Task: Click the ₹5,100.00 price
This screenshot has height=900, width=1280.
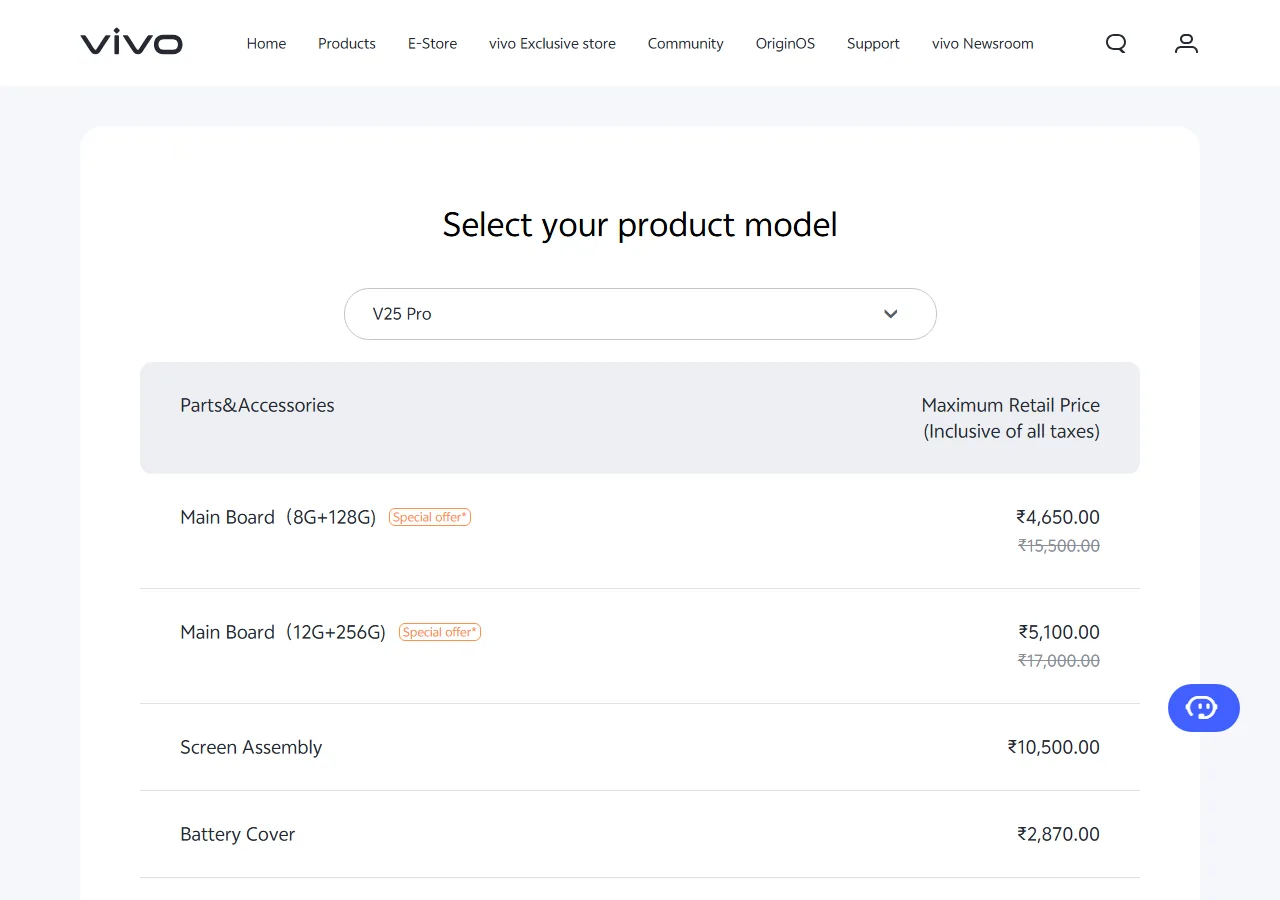Action: (1059, 632)
